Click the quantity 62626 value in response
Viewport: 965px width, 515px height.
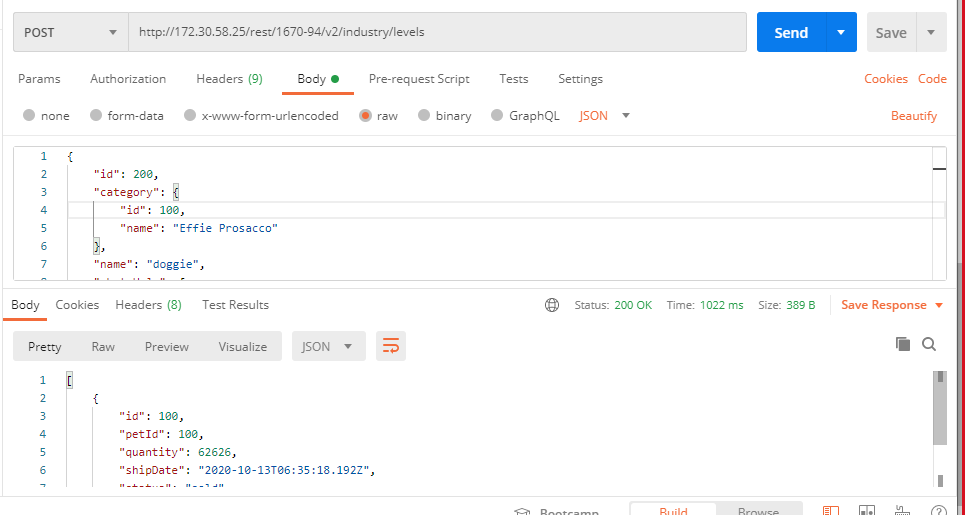click(217, 452)
